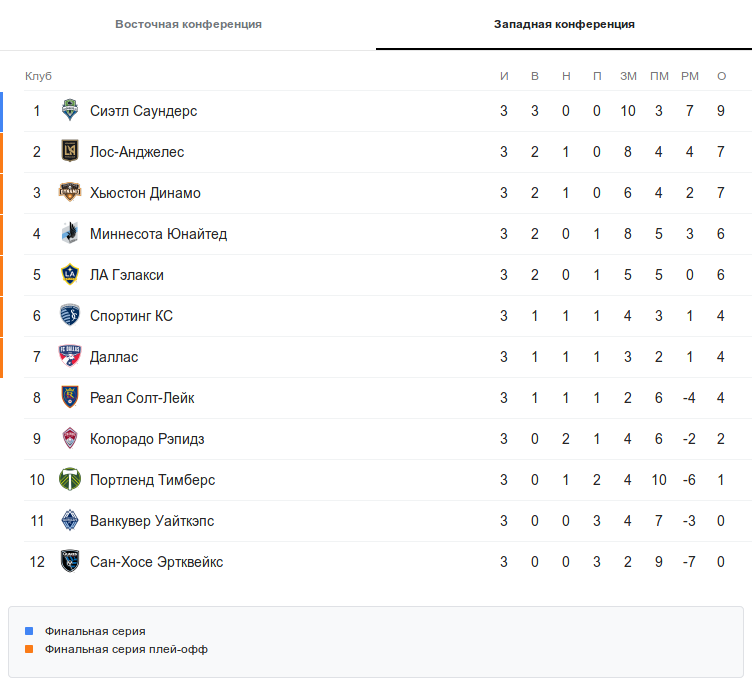Open the Сиэтл Саундерс team name link

point(143,111)
